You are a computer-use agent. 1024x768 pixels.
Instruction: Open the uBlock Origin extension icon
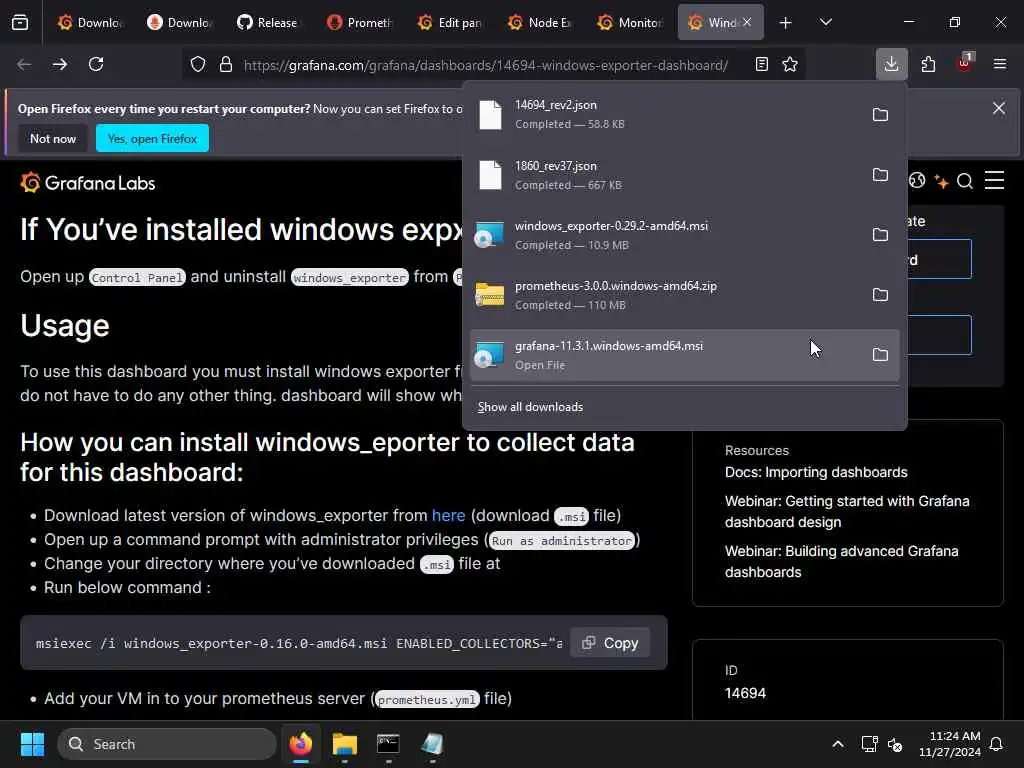click(x=965, y=63)
